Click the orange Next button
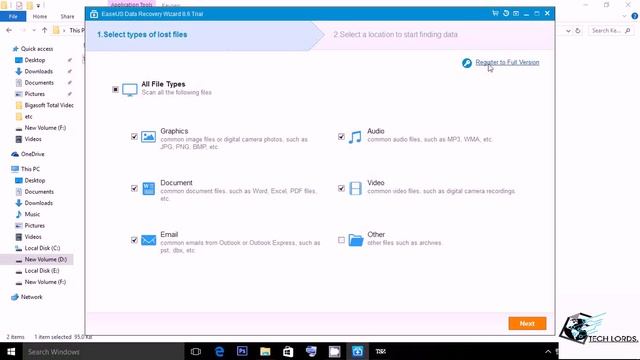Viewport: 640px width, 360px height. coord(527,323)
